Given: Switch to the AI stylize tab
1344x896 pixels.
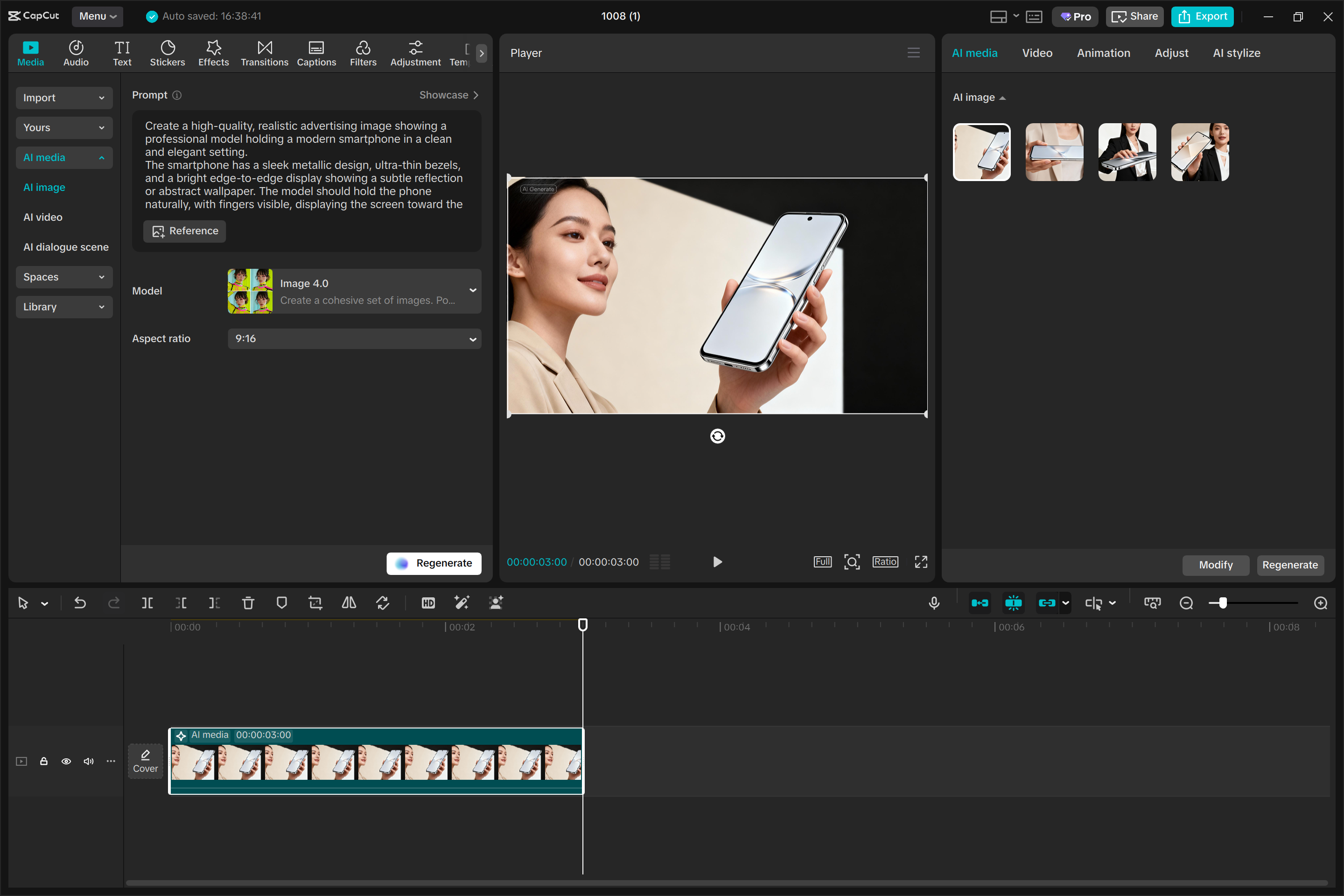Looking at the screenshot, I should tap(1237, 53).
